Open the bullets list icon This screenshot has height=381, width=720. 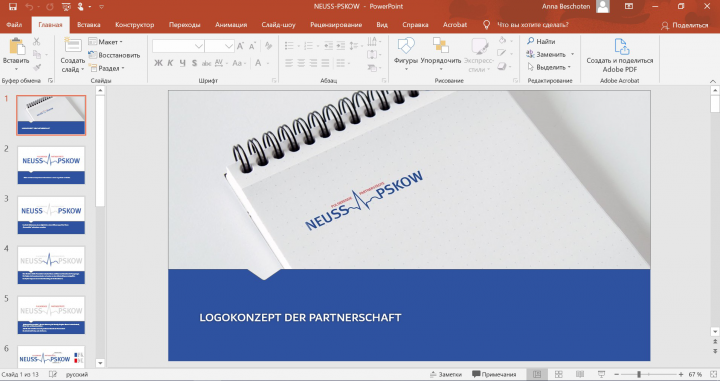(289, 46)
